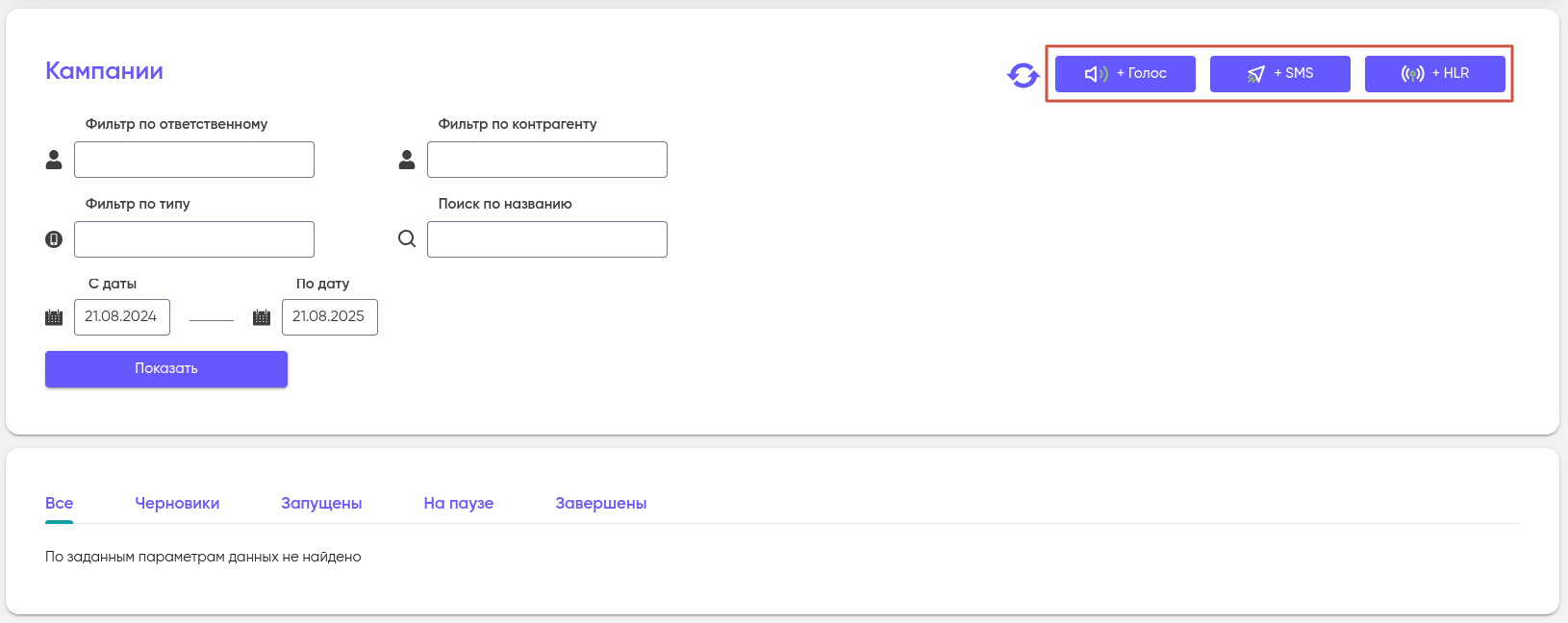The height and width of the screenshot is (623, 1568).
Task: Select the По дату field 21.08.2025
Action: tap(329, 317)
